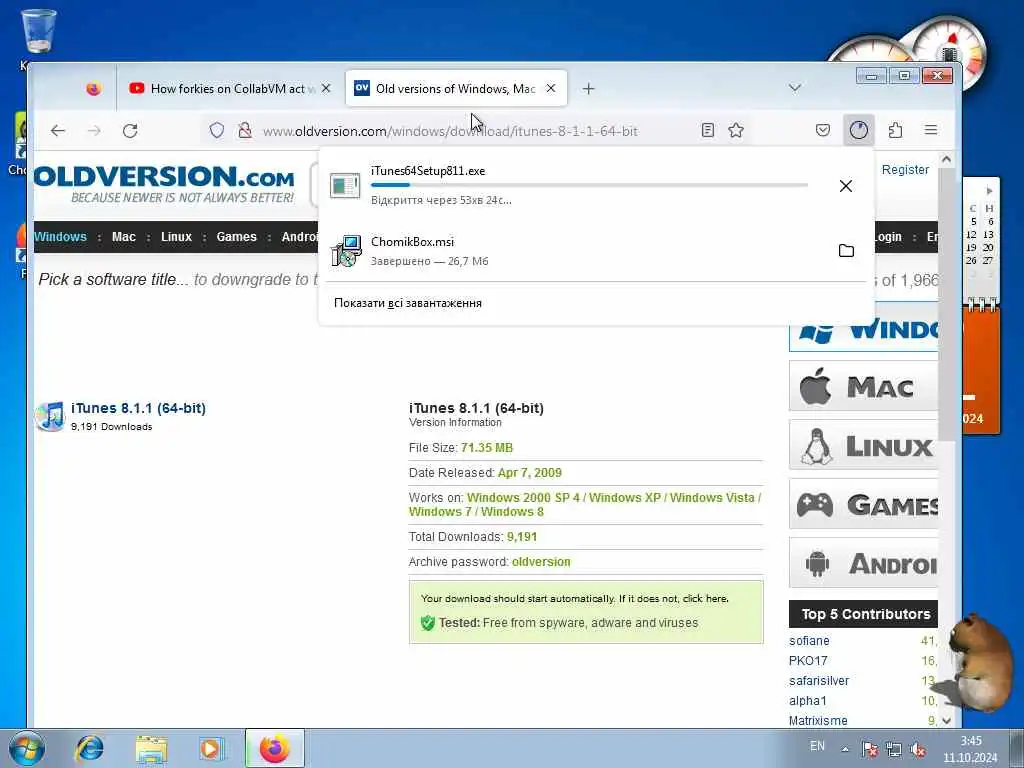Open the Linux category banner

coord(863,445)
